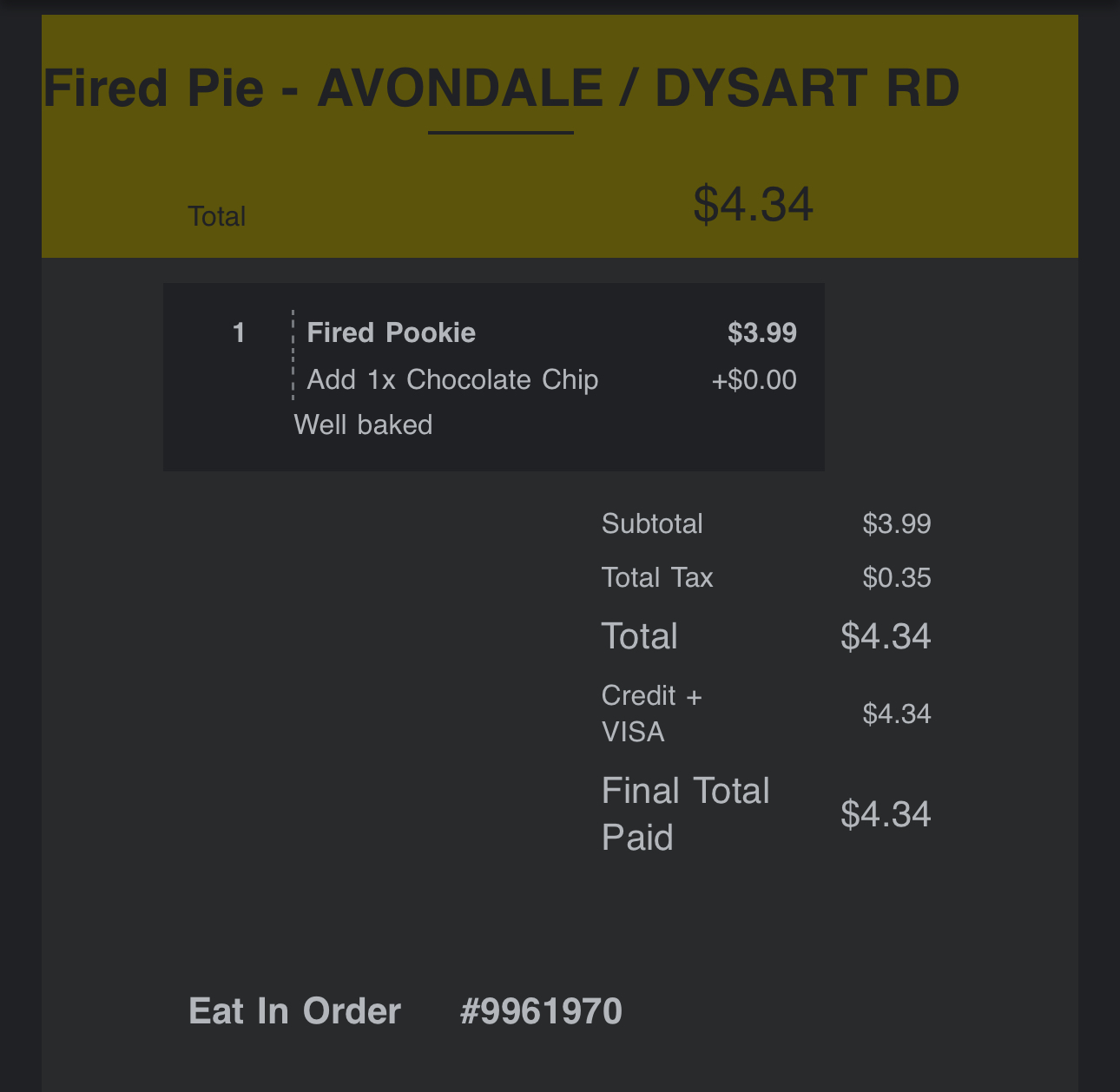Select the item quantity number 1
This screenshot has height=1092, width=1120.
pos(239,332)
